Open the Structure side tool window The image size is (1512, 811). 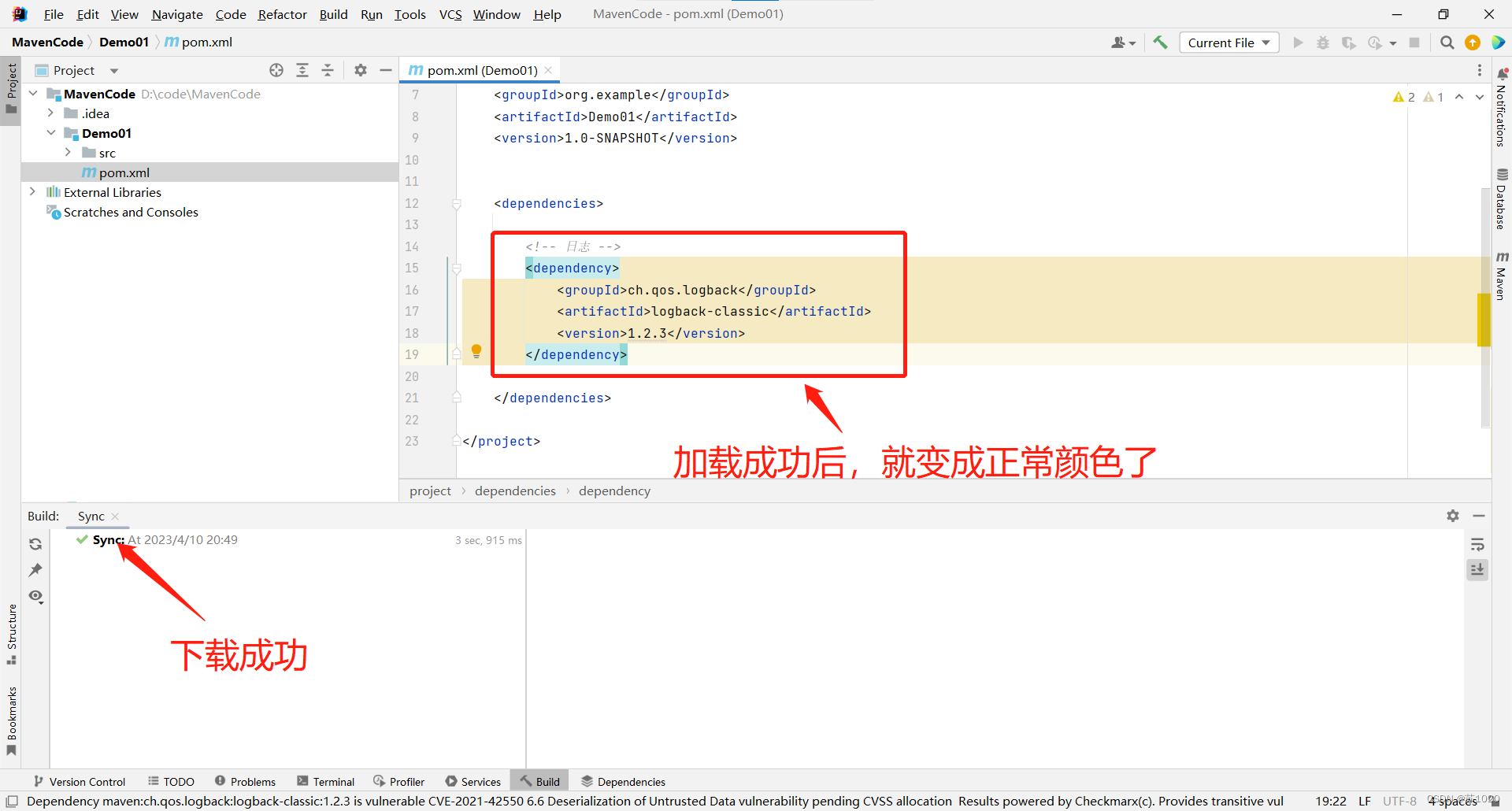point(11,634)
